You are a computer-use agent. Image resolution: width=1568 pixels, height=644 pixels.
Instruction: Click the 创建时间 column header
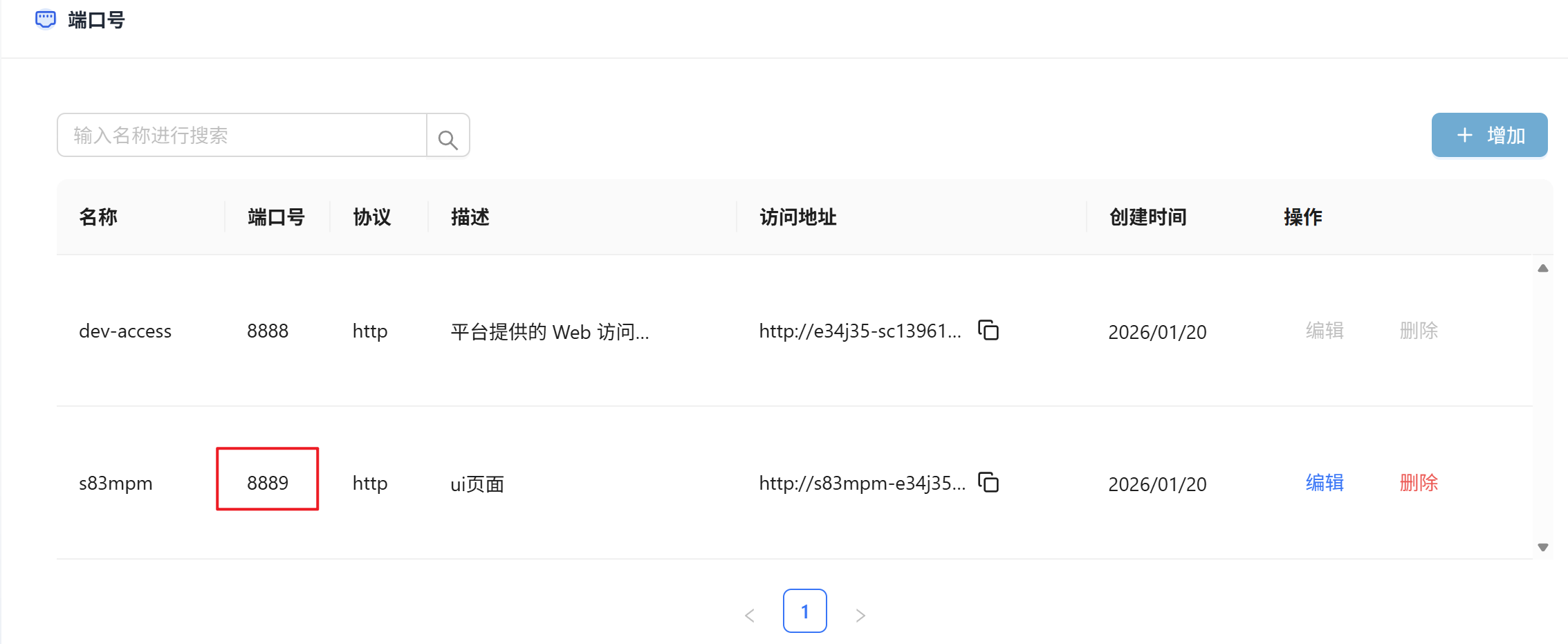[1148, 217]
